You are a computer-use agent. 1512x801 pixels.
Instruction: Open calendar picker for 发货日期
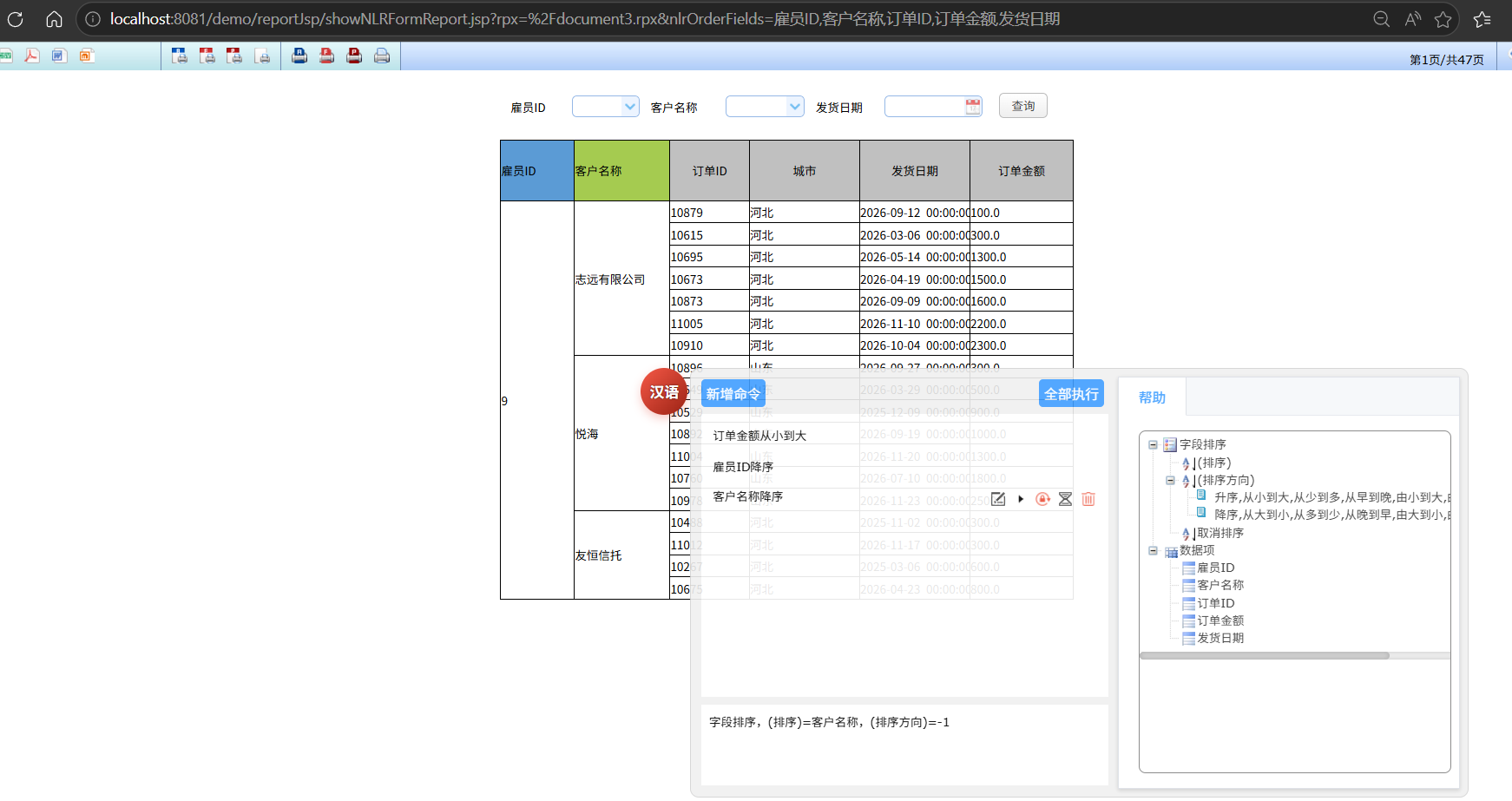(x=973, y=107)
